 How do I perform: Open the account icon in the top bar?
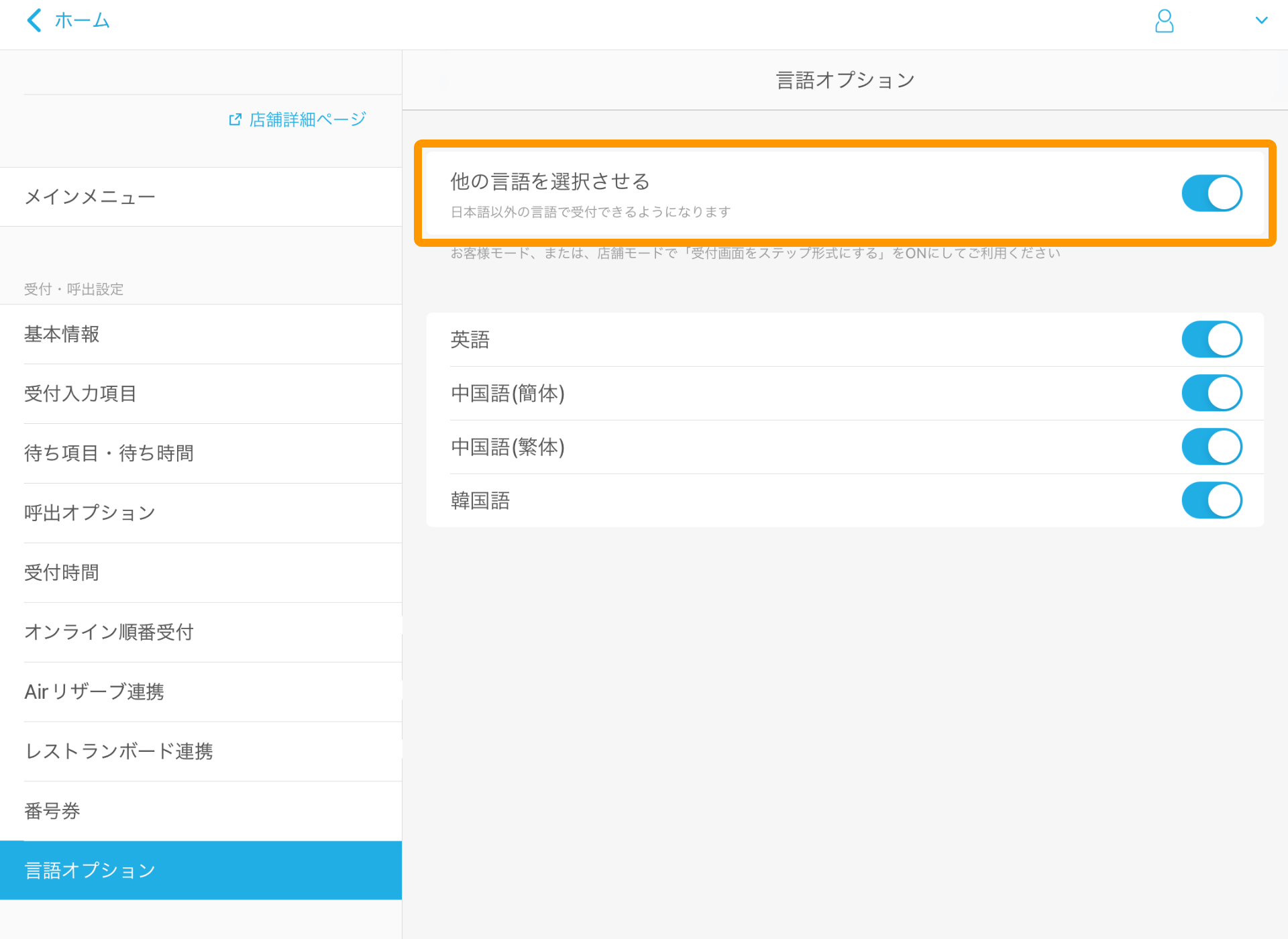tap(1165, 21)
